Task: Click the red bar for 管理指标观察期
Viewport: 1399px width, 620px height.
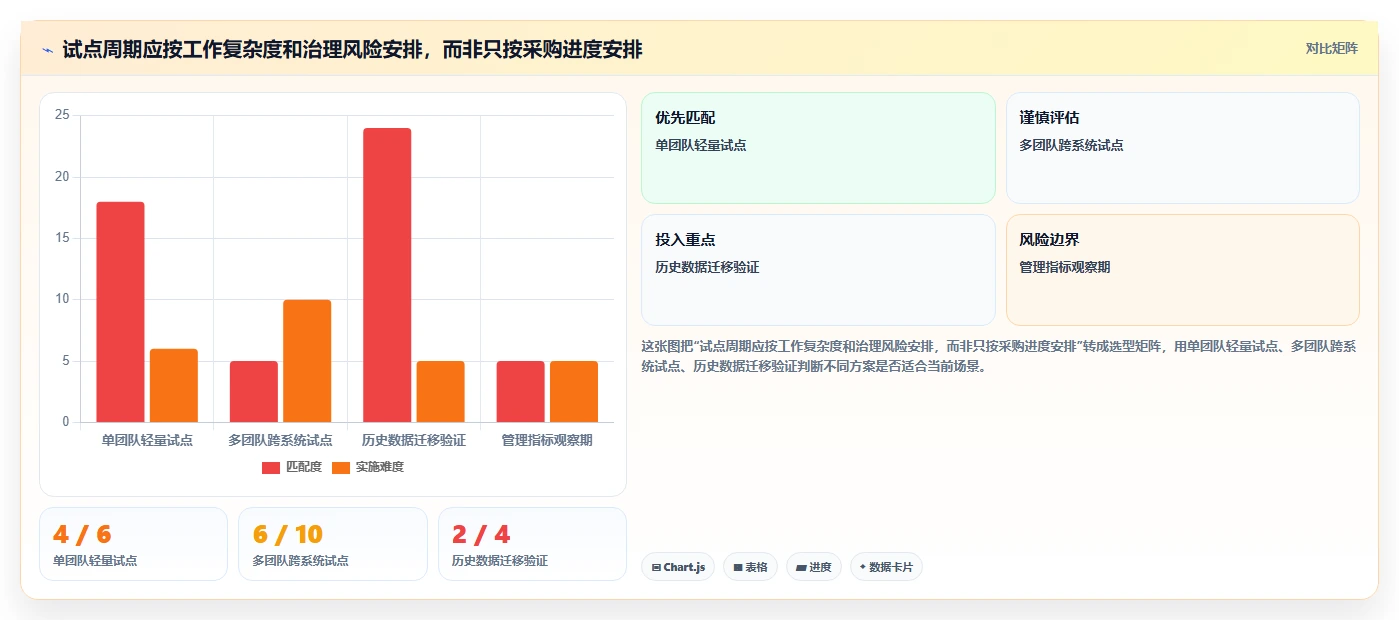Action: pyautogui.click(x=521, y=391)
